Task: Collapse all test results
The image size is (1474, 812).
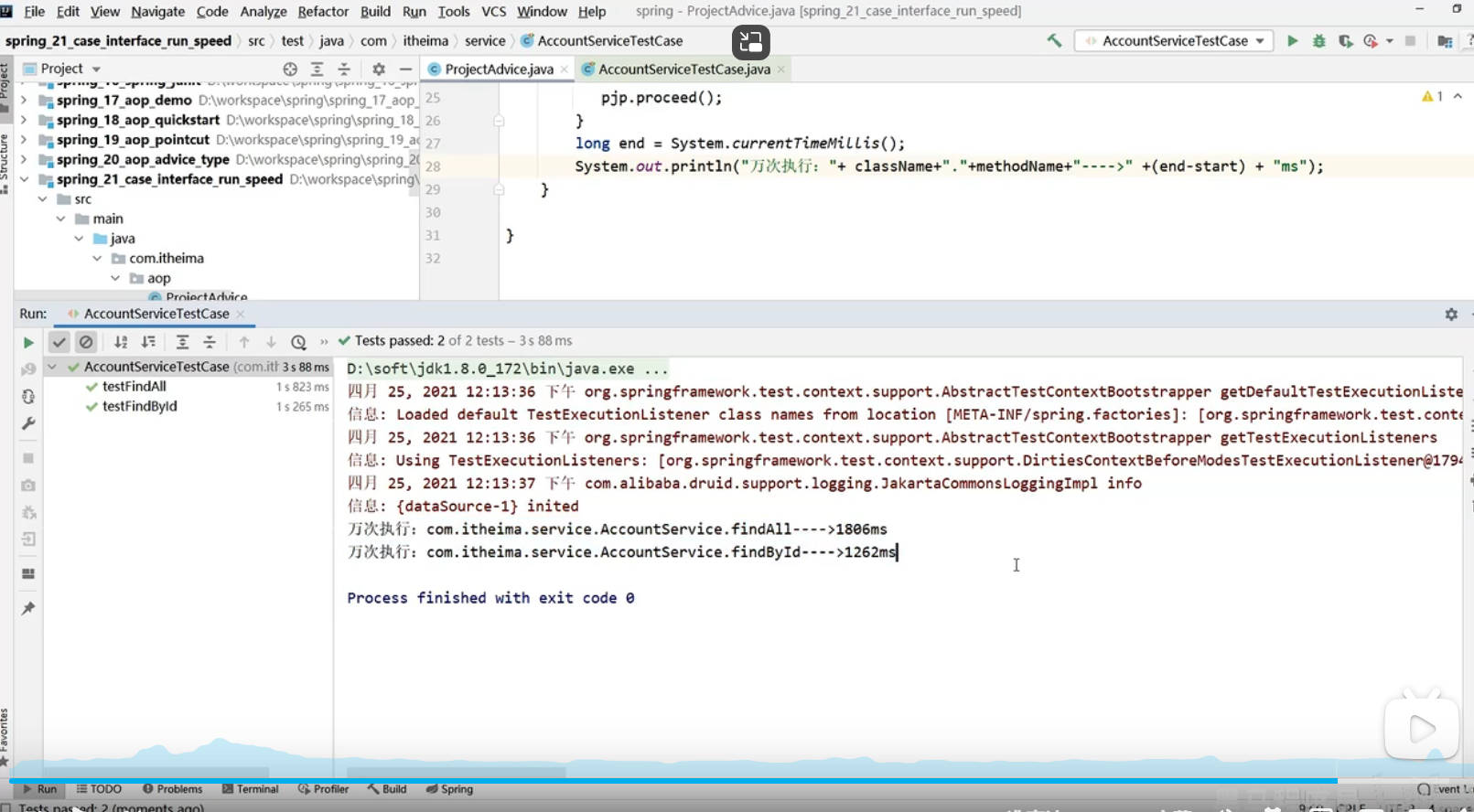Action: pyautogui.click(x=210, y=342)
